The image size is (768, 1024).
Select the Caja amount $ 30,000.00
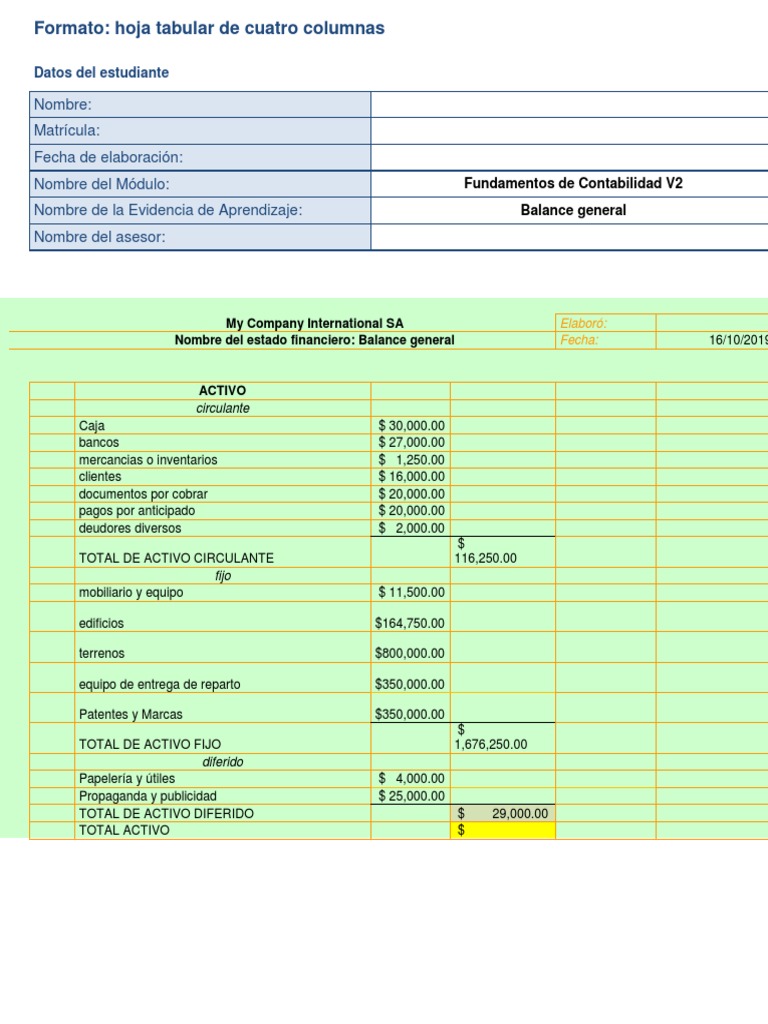[411, 426]
